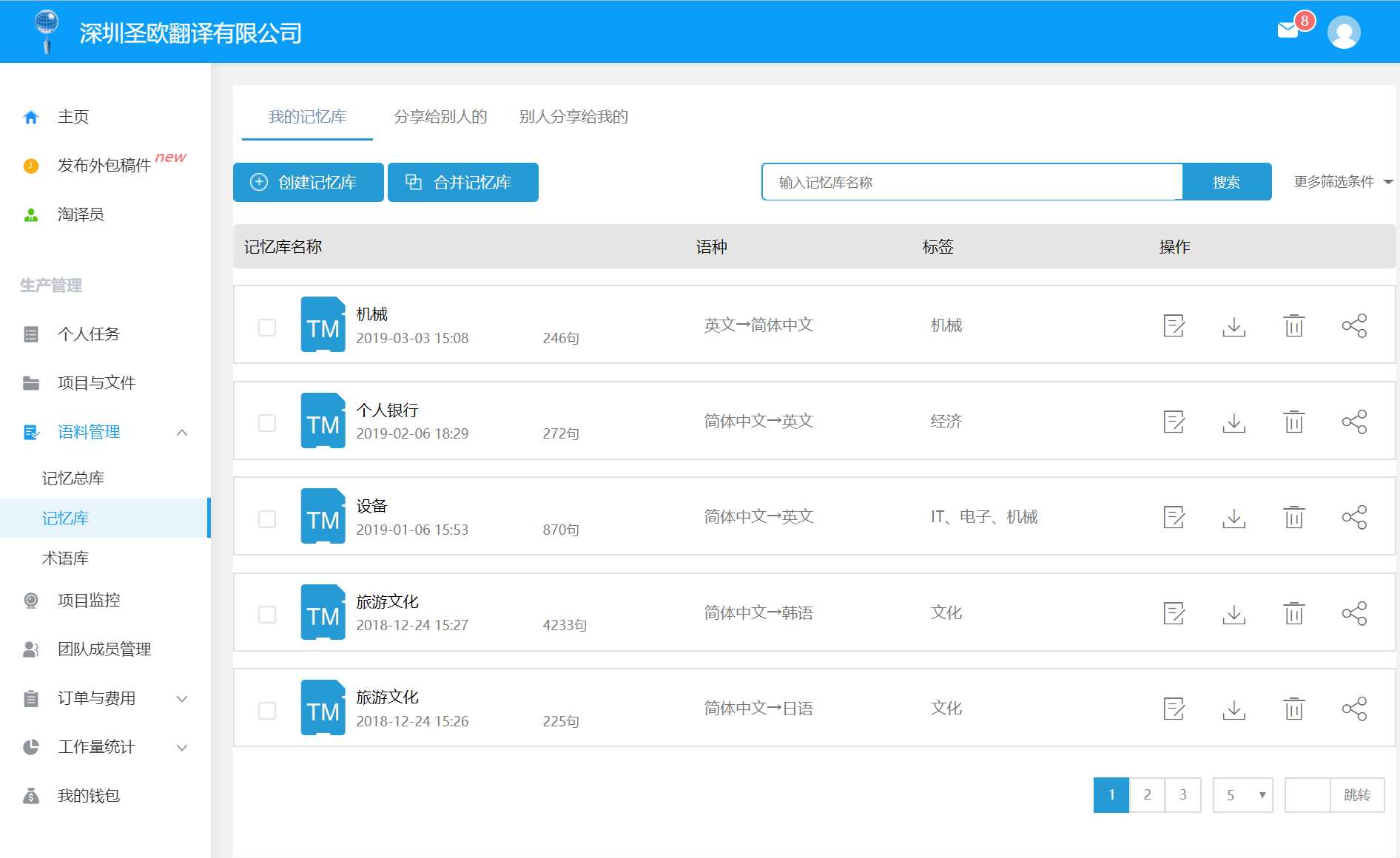1400x858 pixels.
Task: Select the 个人银行 row checkbox
Action: point(267,423)
